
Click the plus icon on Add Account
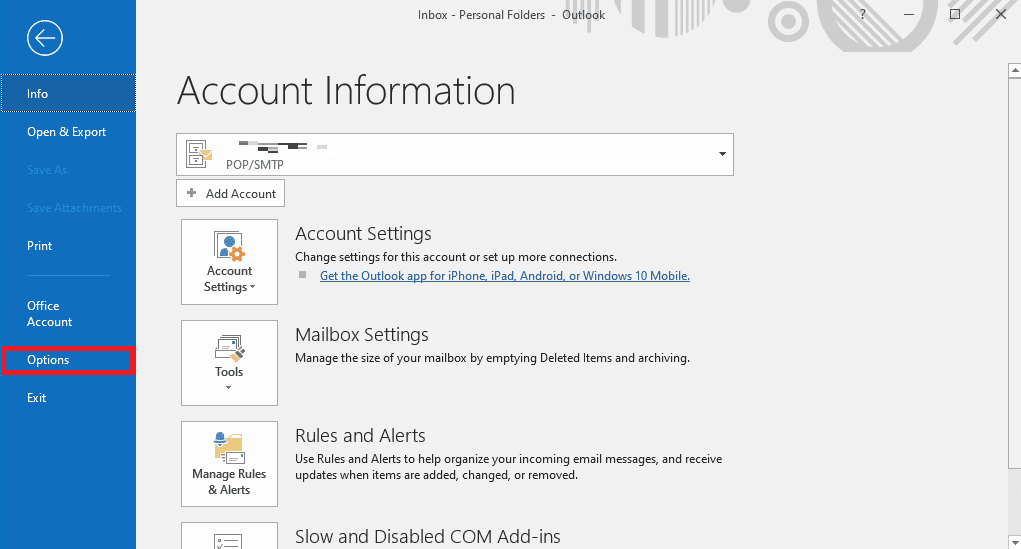(x=191, y=193)
